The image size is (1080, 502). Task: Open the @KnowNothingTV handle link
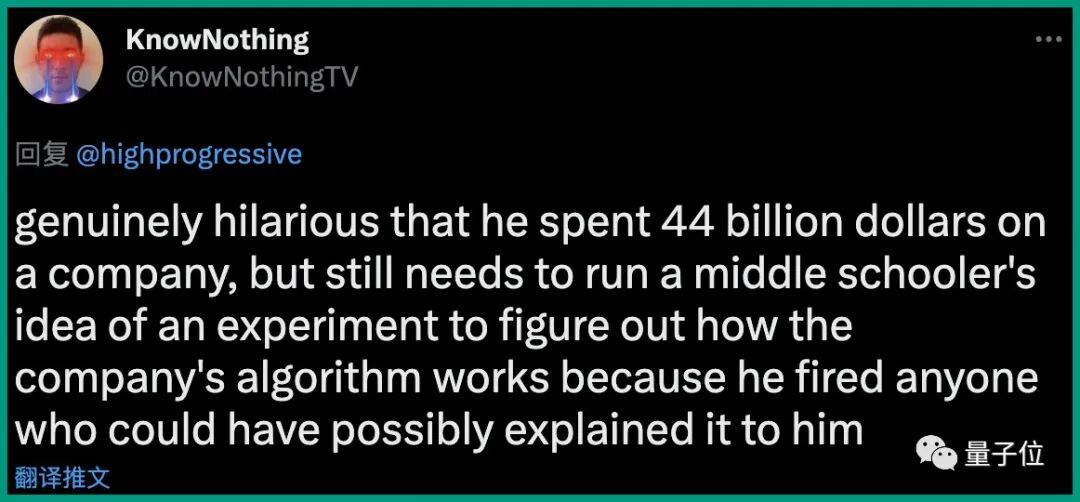click(x=242, y=77)
